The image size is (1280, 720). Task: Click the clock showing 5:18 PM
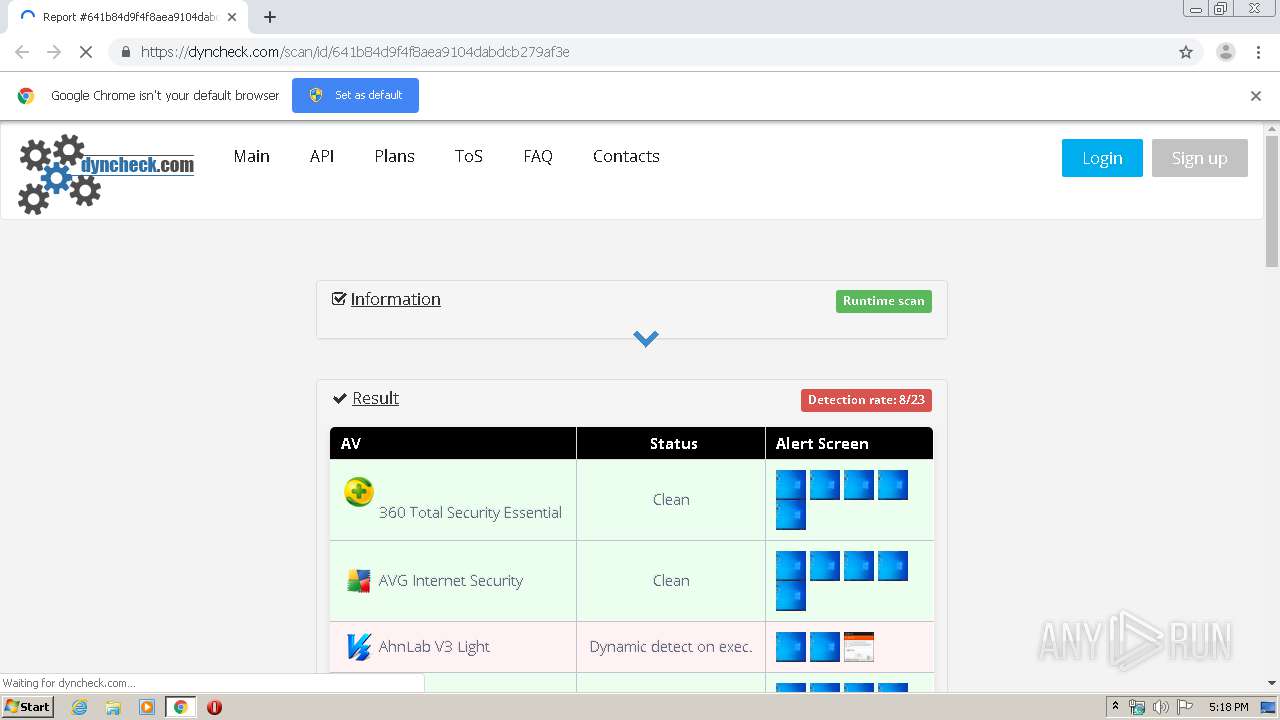pos(1228,707)
